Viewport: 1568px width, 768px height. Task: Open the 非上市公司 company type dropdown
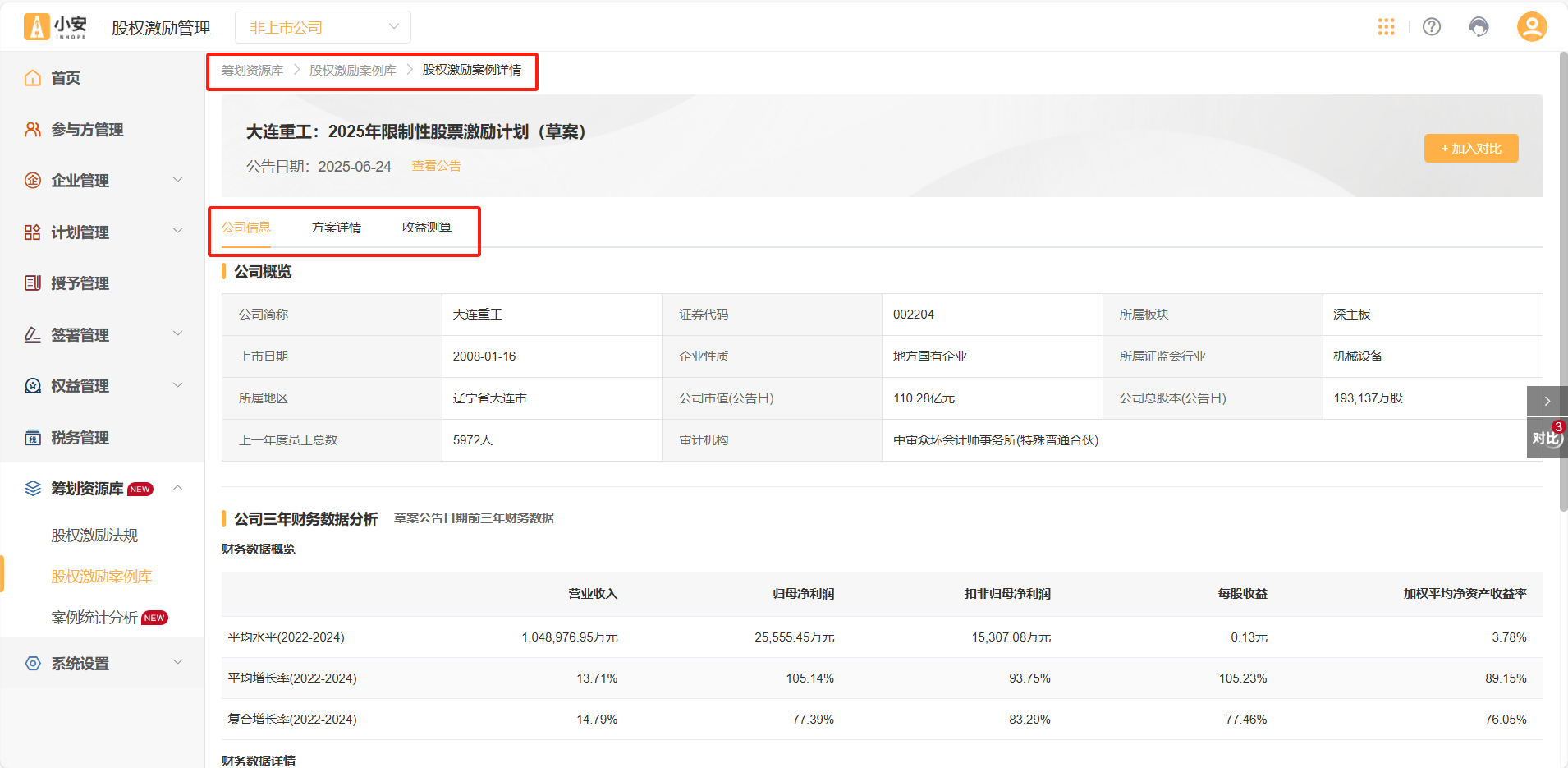pyautogui.click(x=323, y=27)
